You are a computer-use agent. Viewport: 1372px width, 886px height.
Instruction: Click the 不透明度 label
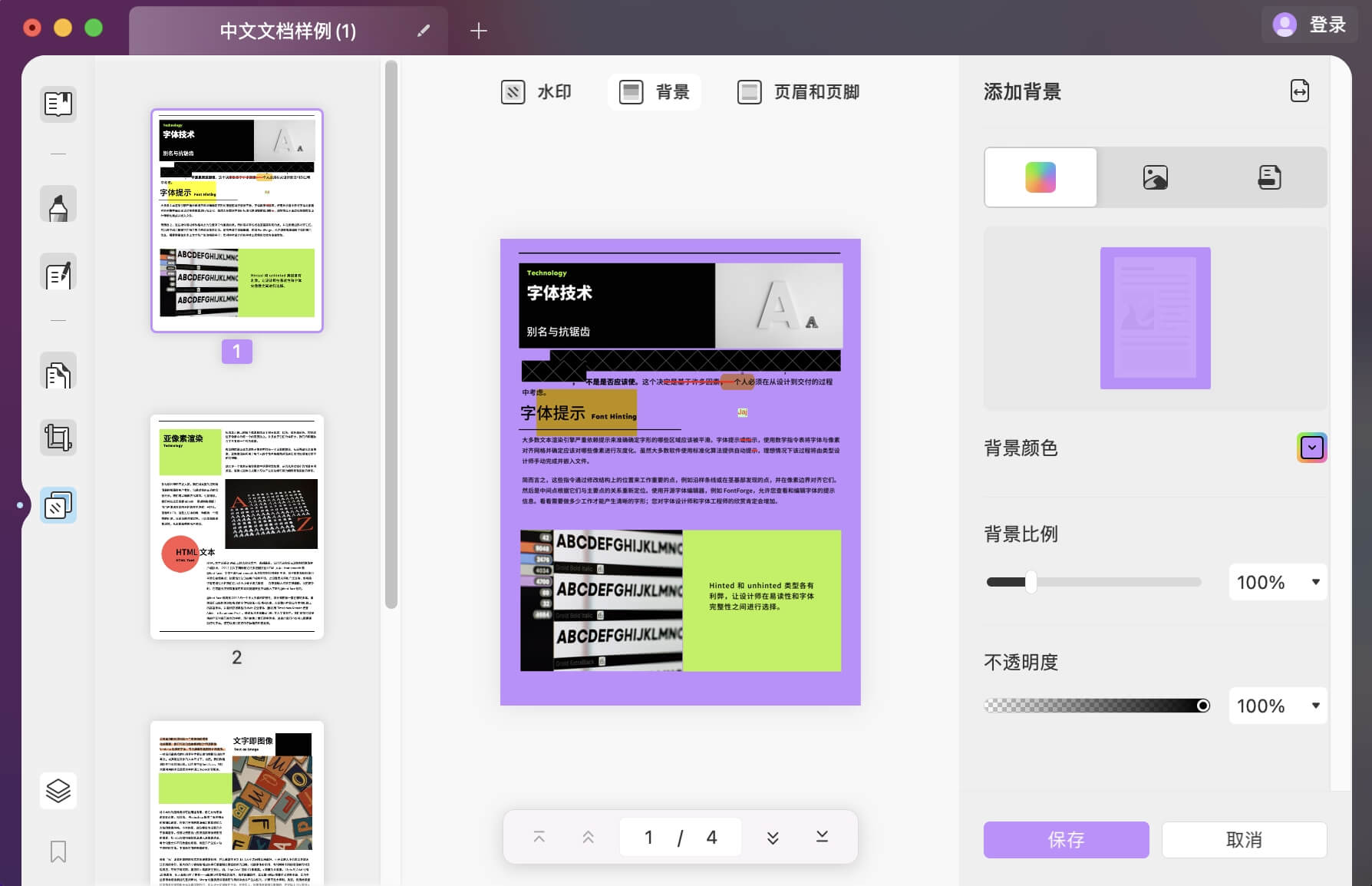click(1021, 662)
